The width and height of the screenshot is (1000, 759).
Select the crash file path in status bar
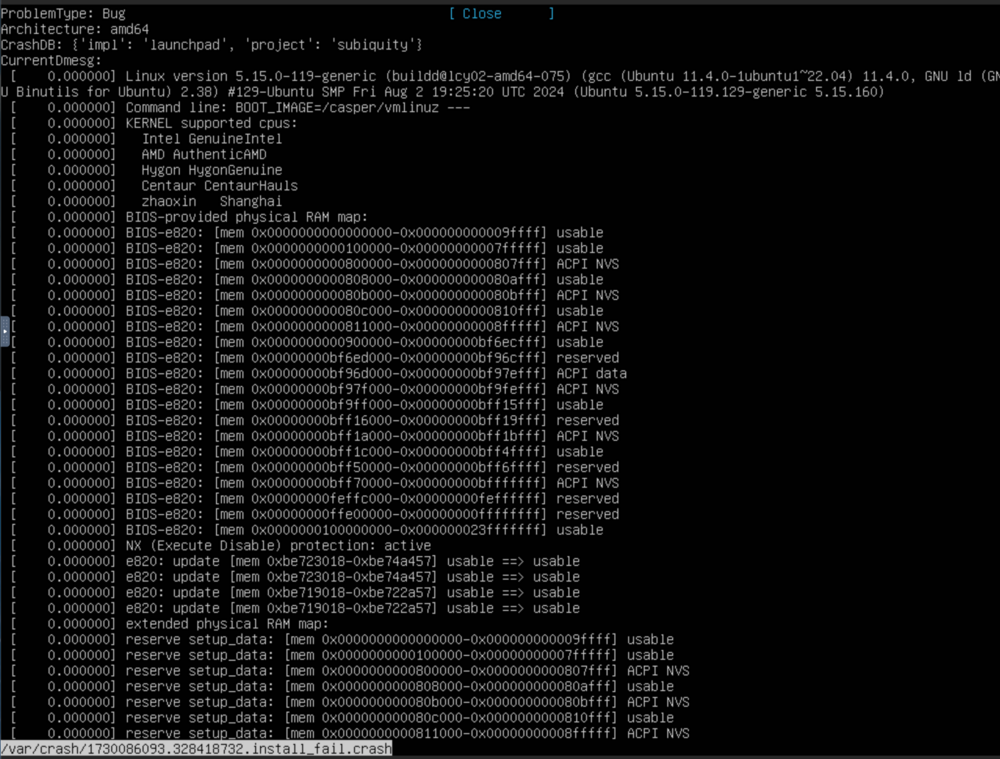click(196, 748)
